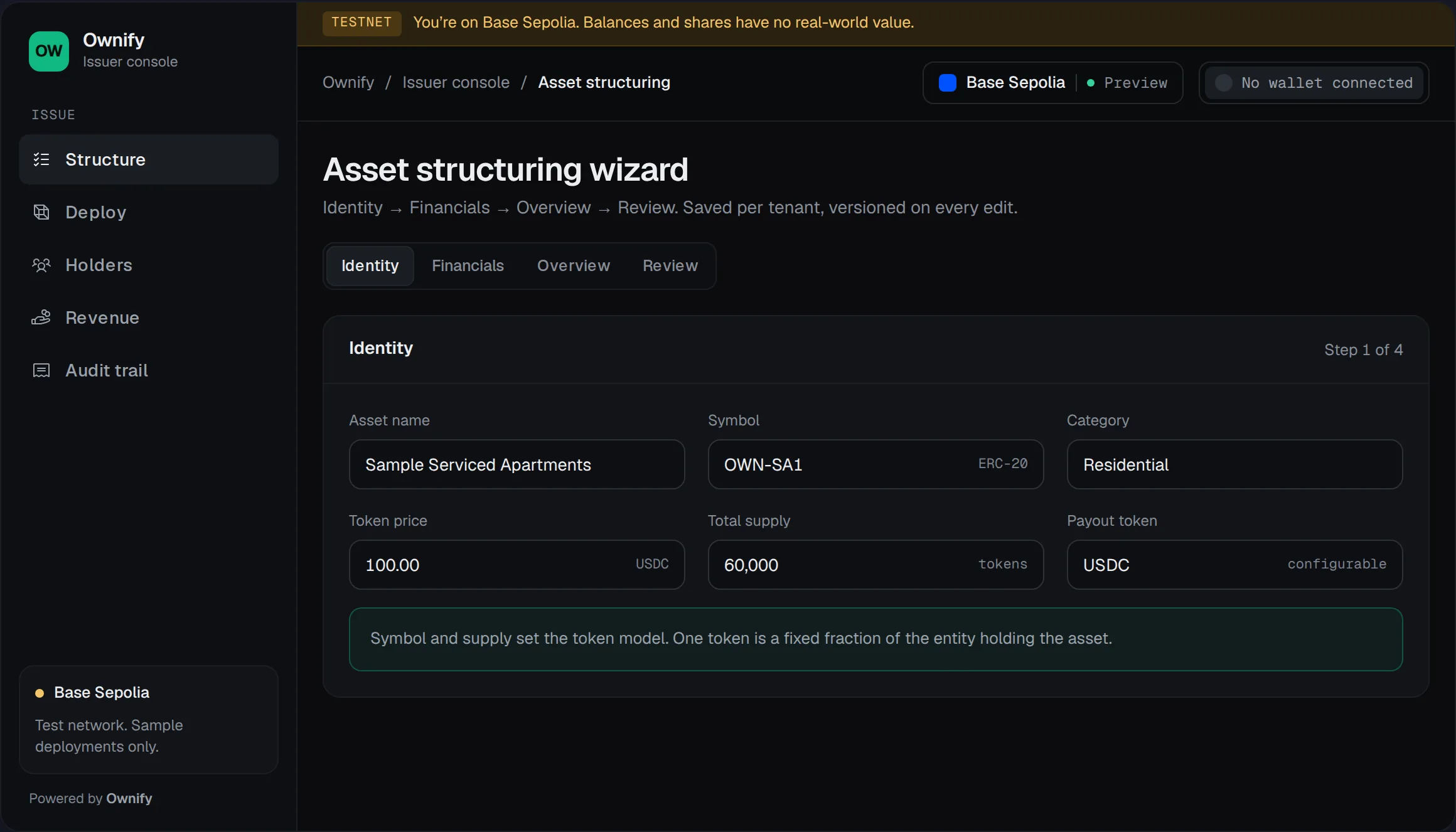Image resolution: width=1456 pixels, height=832 pixels.
Task: Click the No wallet connected button
Action: pyautogui.click(x=1314, y=83)
